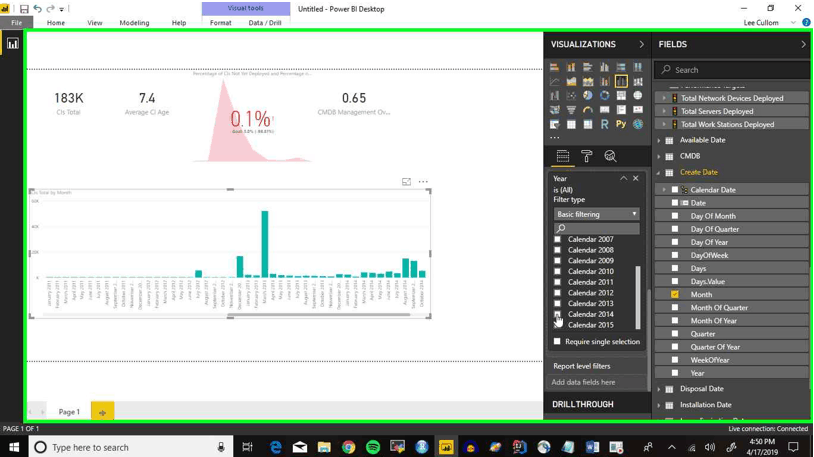Image resolution: width=814 pixels, height=457 pixels.
Task: Choose the Card visualization
Action: point(604,110)
